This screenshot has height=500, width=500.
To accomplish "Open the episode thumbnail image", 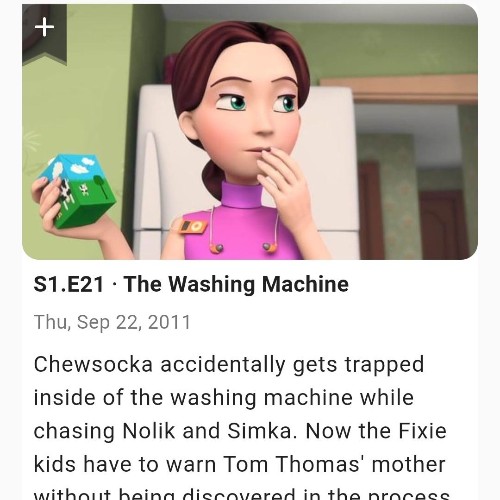I will click(250, 132).
